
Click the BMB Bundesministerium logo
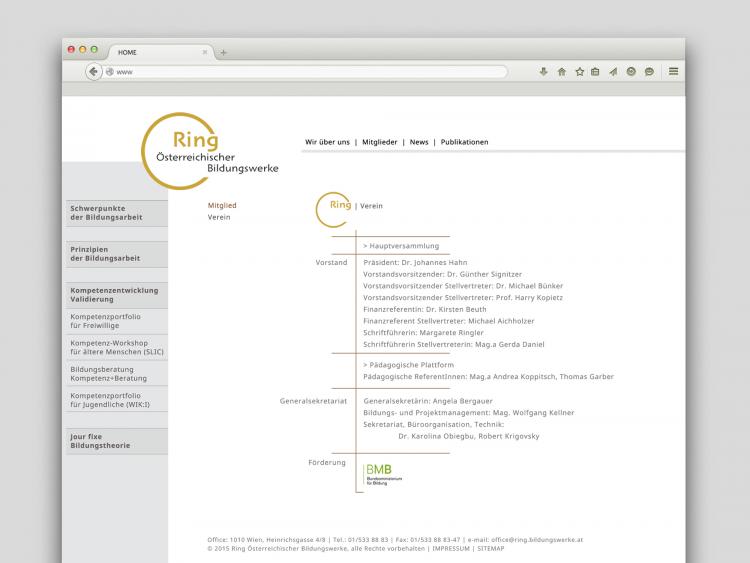pyautogui.click(x=384, y=475)
